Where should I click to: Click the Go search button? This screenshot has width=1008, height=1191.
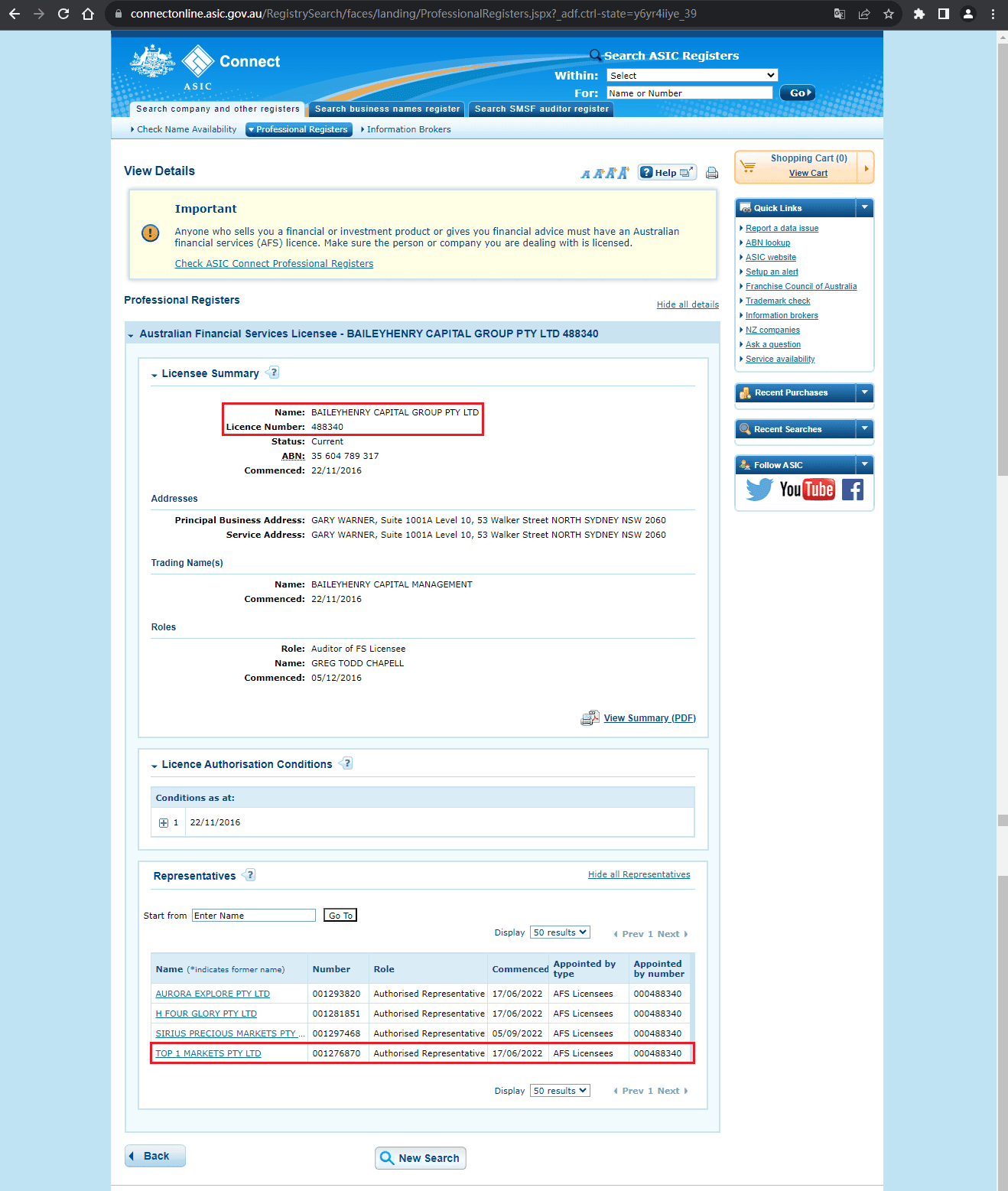click(x=798, y=93)
